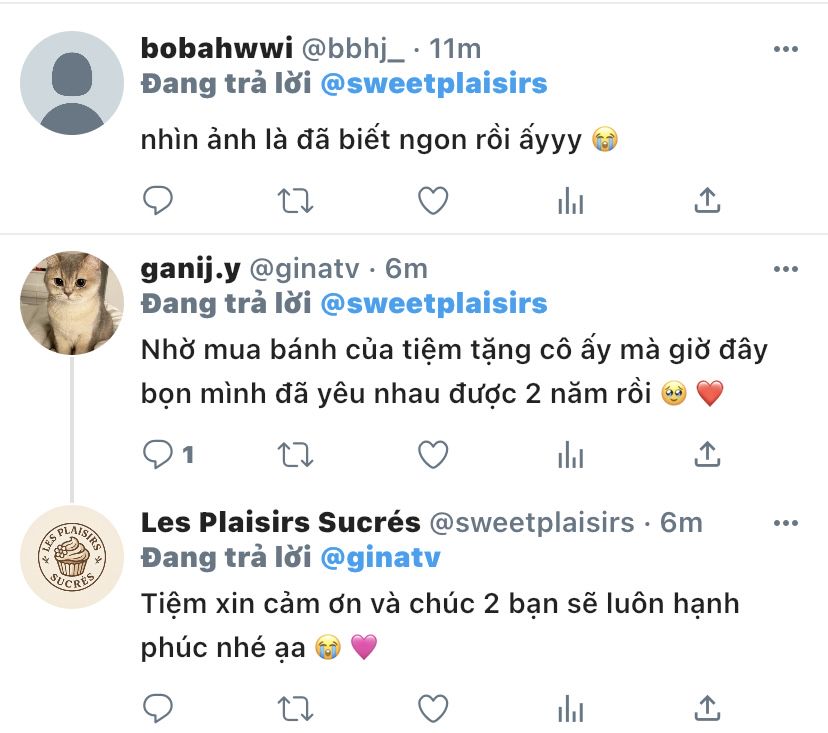Screen dimensions: 828x733
Task: Like ganij.y's tweet with heart icon
Action: tap(432, 456)
